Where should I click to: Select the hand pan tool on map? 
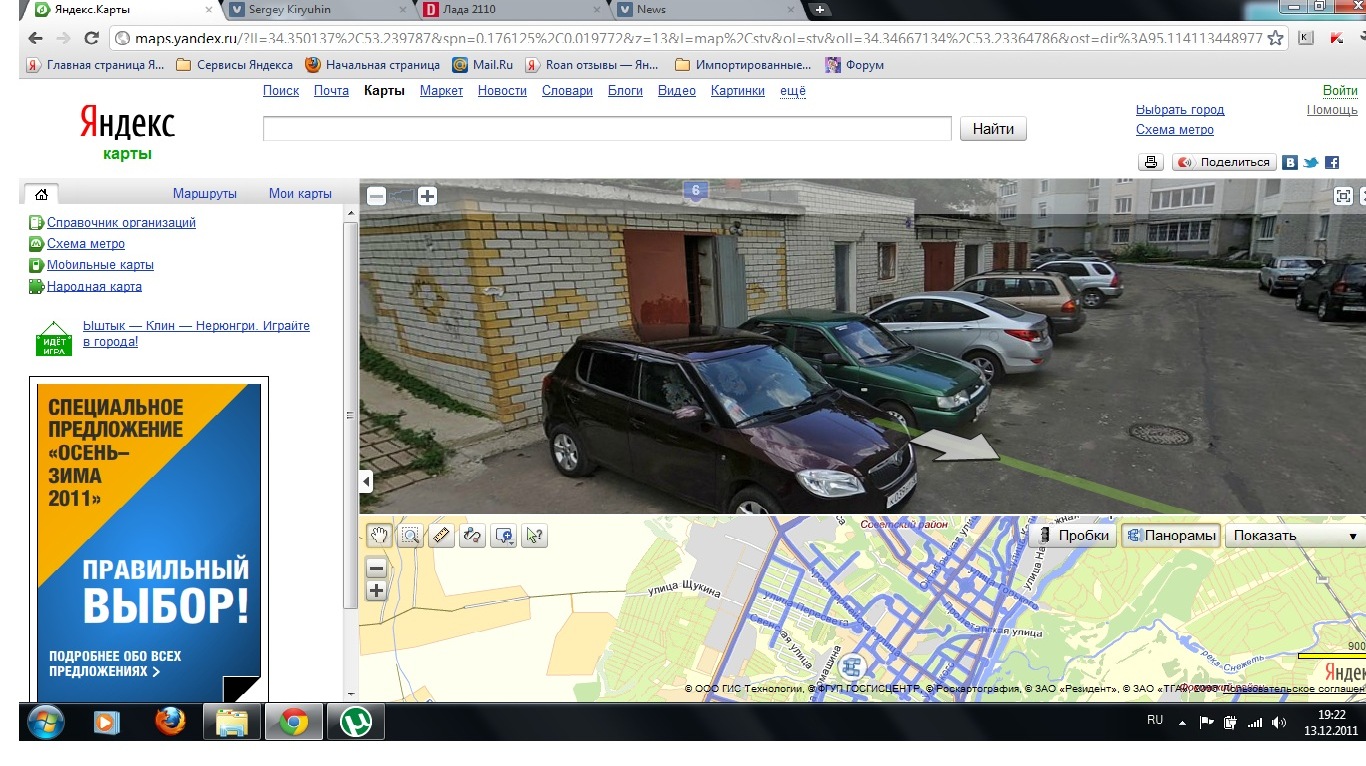click(378, 535)
